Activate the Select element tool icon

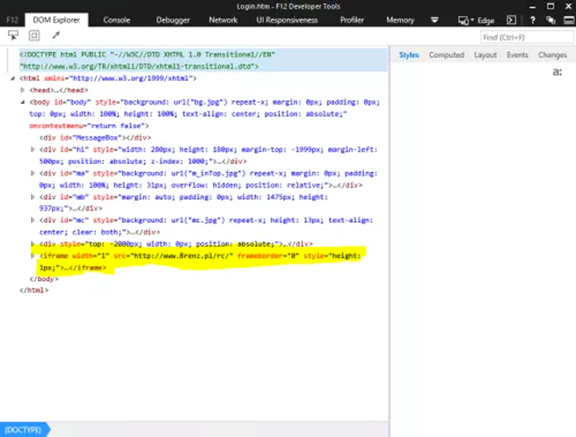coord(13,35)
